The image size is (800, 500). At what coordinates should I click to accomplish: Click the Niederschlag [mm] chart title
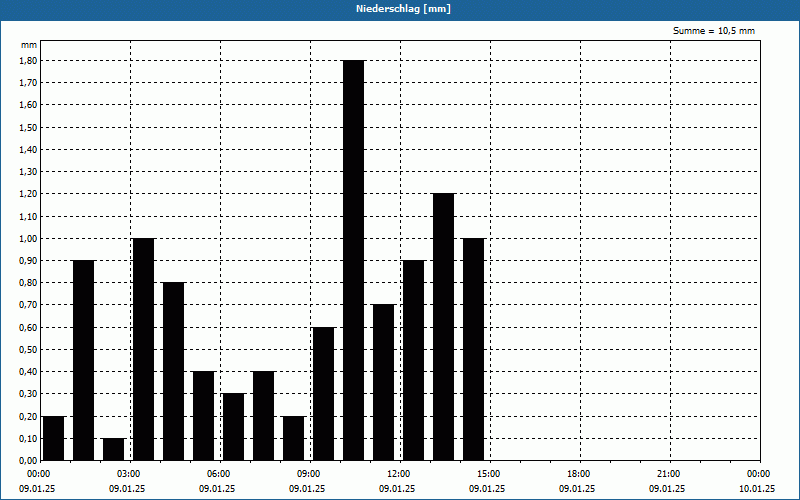(403, 9)
